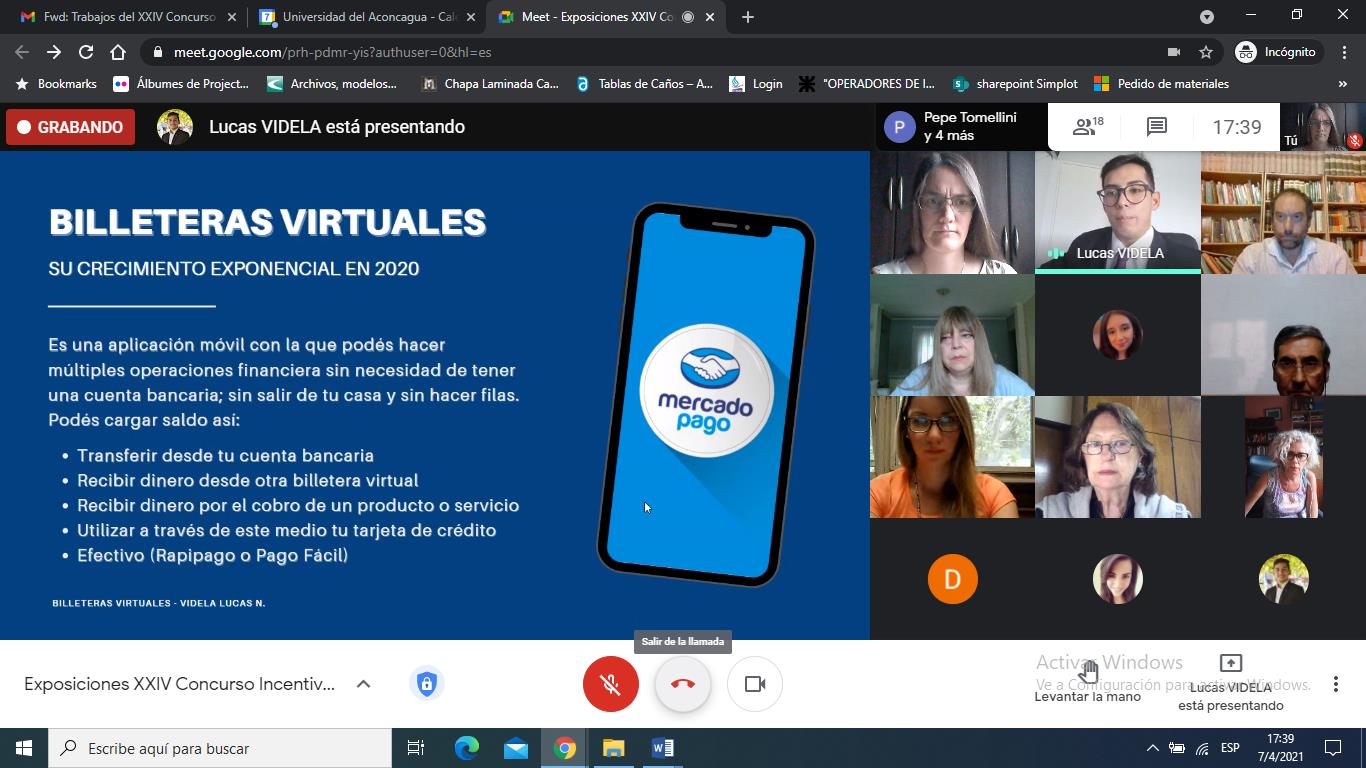The image size is (1366, 768).
Task: Open Chrome three-dot menu
Action: [1345, 52]
